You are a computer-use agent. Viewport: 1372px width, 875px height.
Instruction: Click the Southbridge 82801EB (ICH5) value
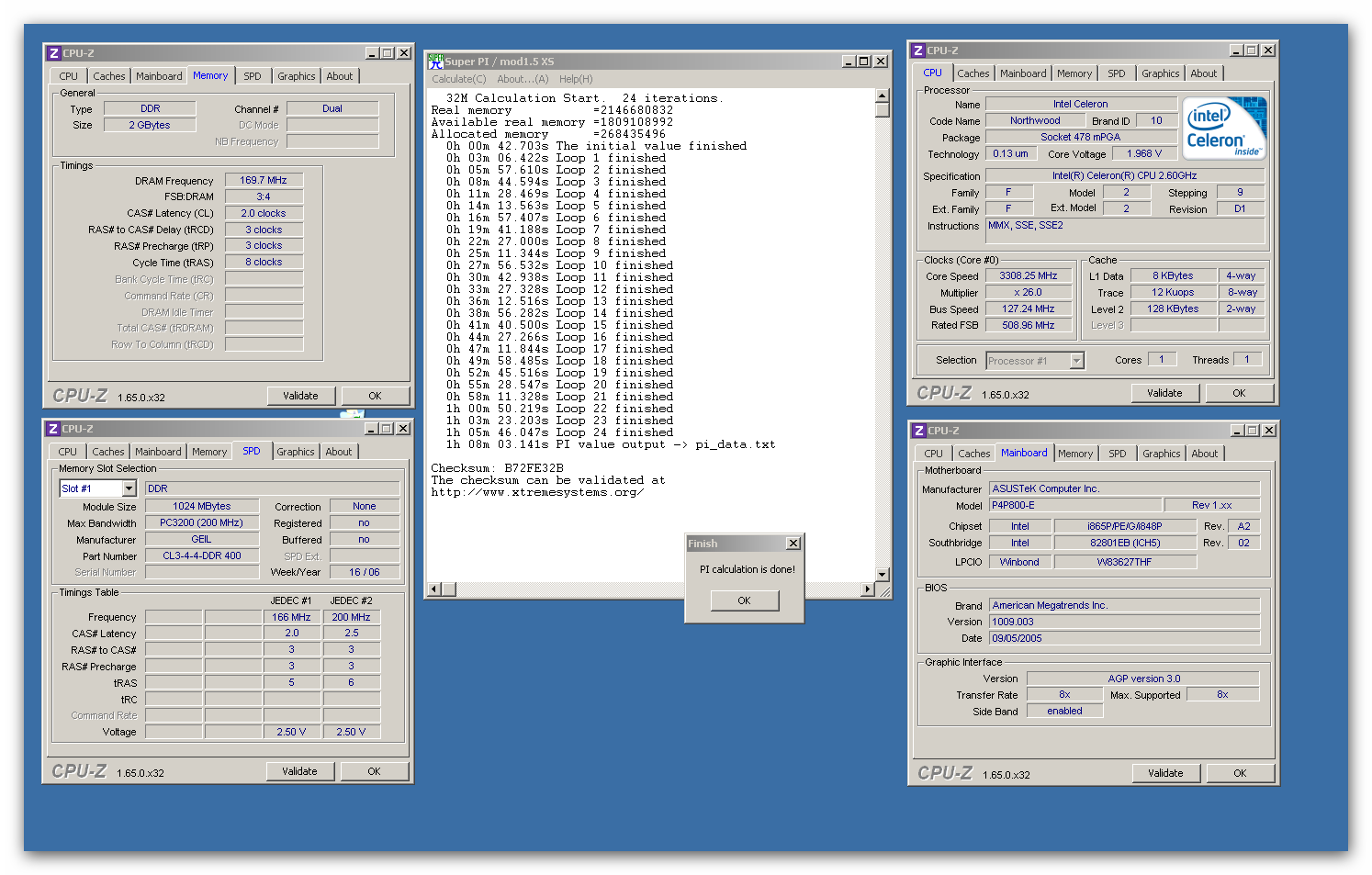1125,543
